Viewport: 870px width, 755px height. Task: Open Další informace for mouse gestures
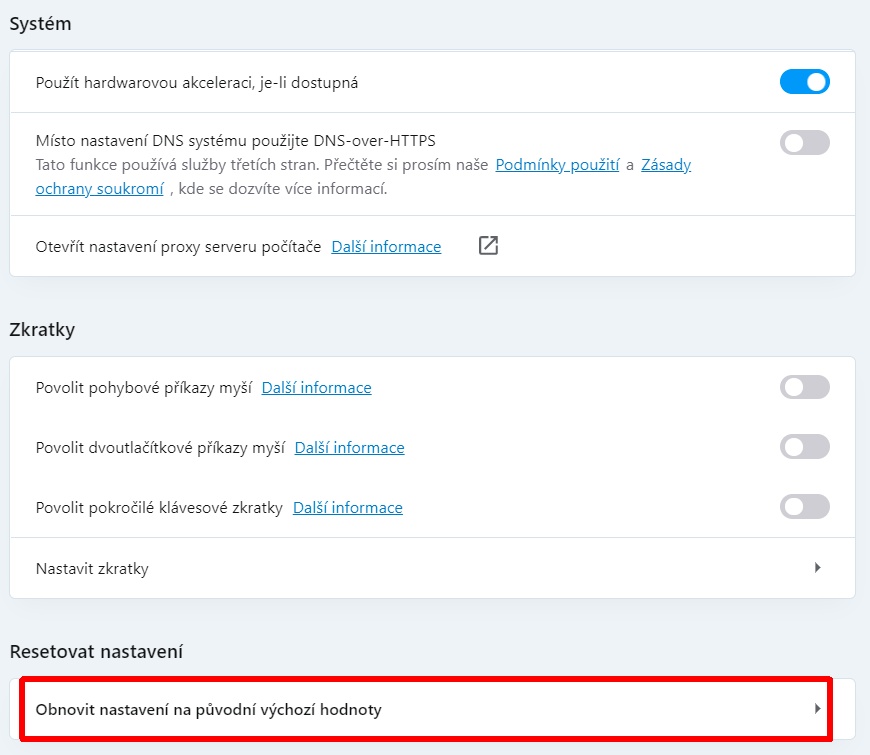pos(316,387)
